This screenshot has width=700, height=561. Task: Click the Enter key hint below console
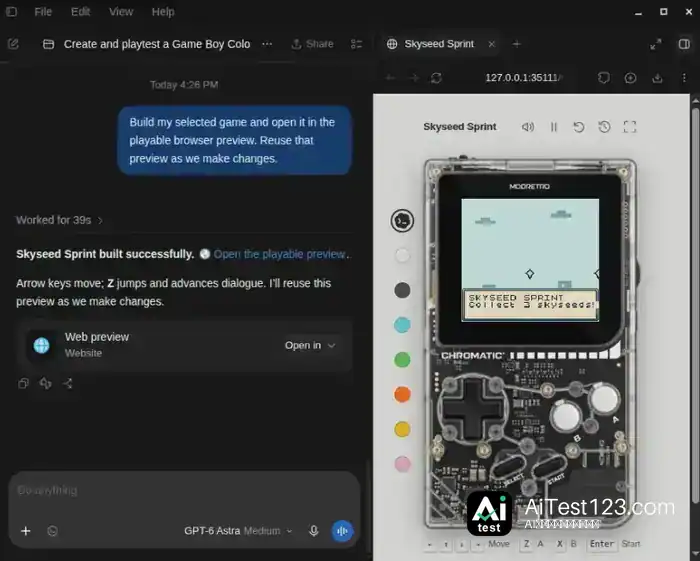pos(601,544)
